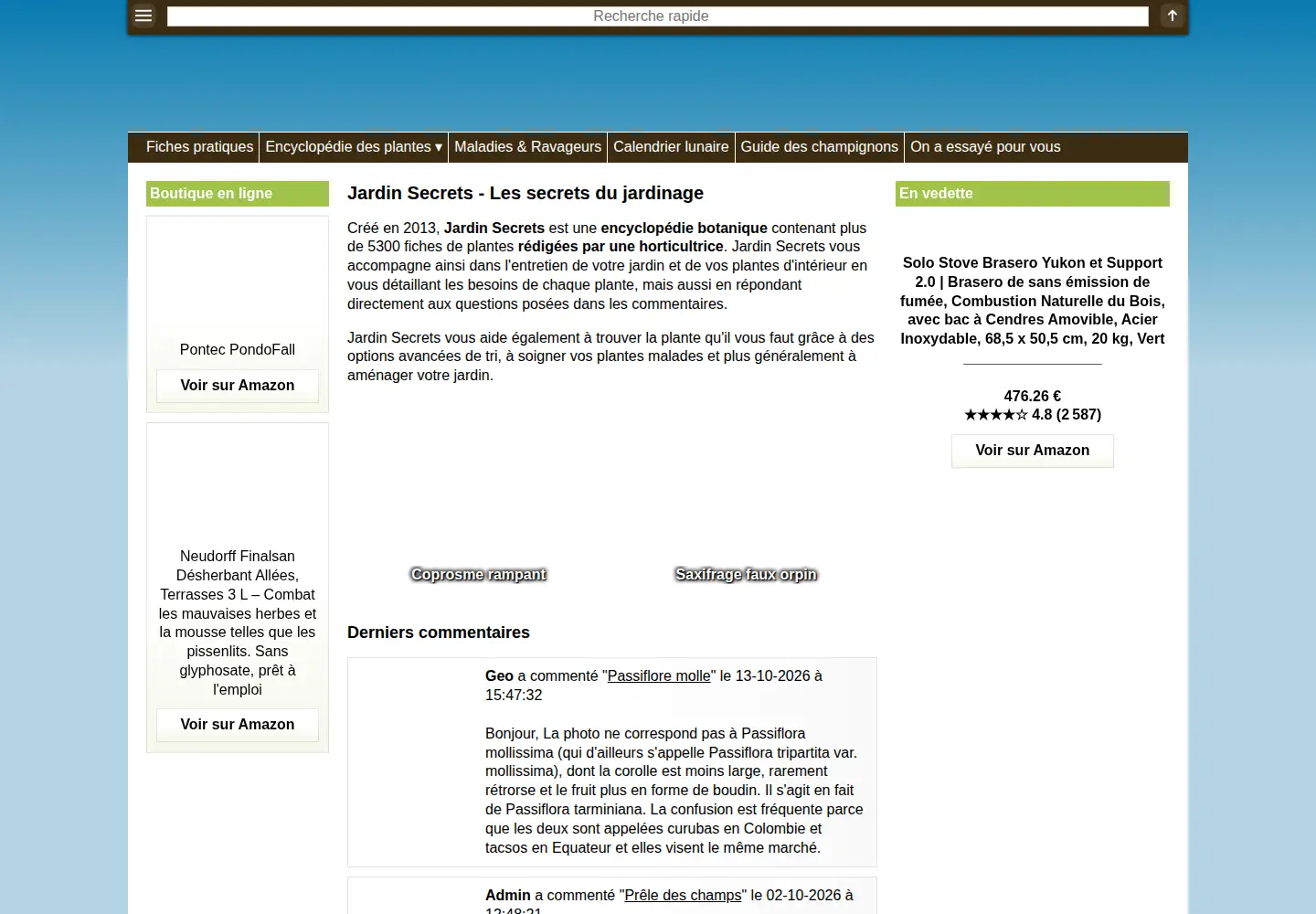Image resolution: width=1316 pixels, height=914 pixels.
Task: Select On a essayé pour vous
Action: pos(985,147)
